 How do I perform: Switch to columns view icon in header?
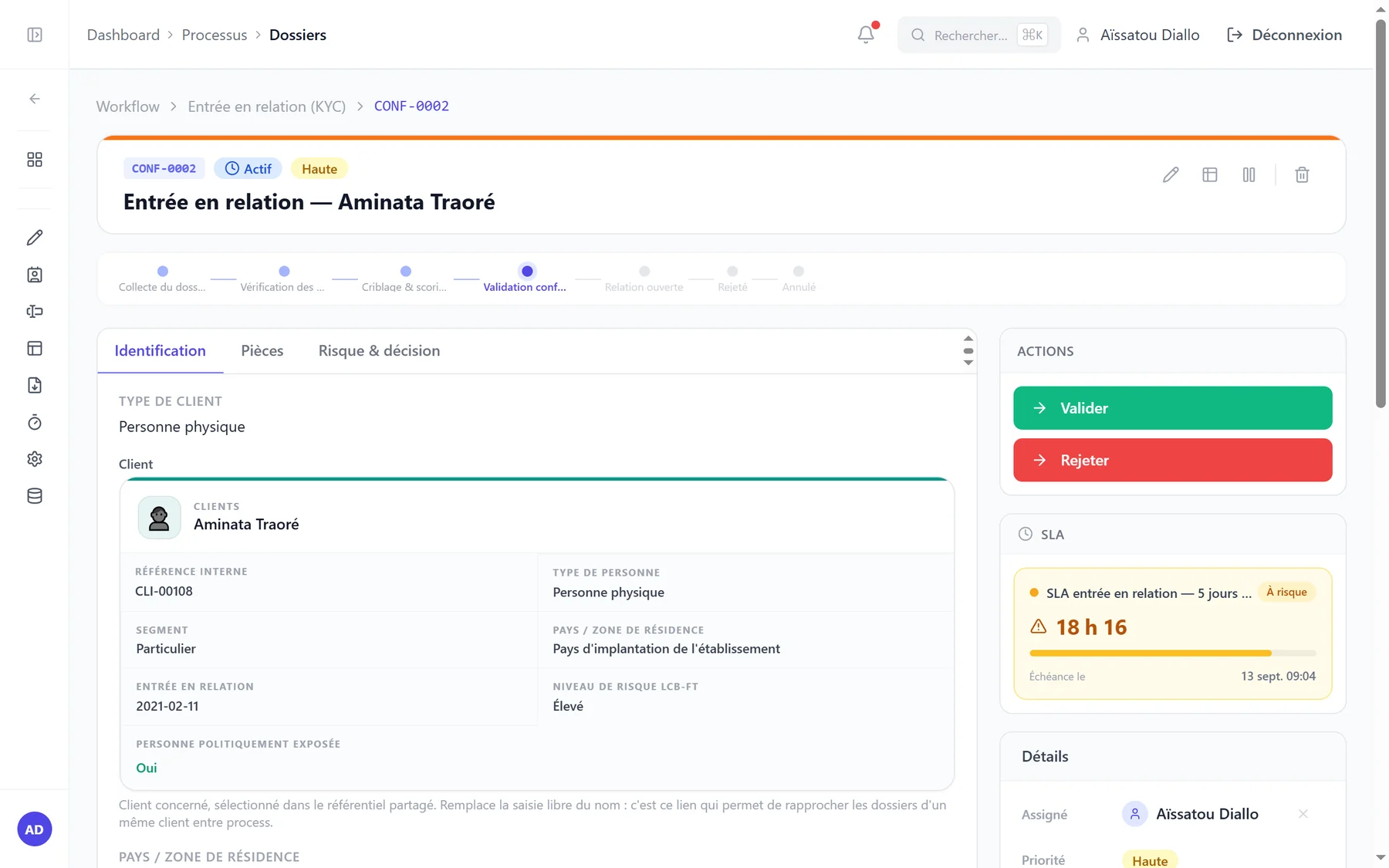click(1249, 175)
